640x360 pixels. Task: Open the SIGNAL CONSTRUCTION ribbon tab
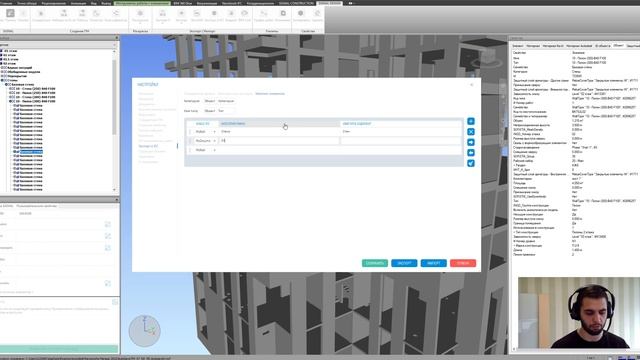point(296,3)
